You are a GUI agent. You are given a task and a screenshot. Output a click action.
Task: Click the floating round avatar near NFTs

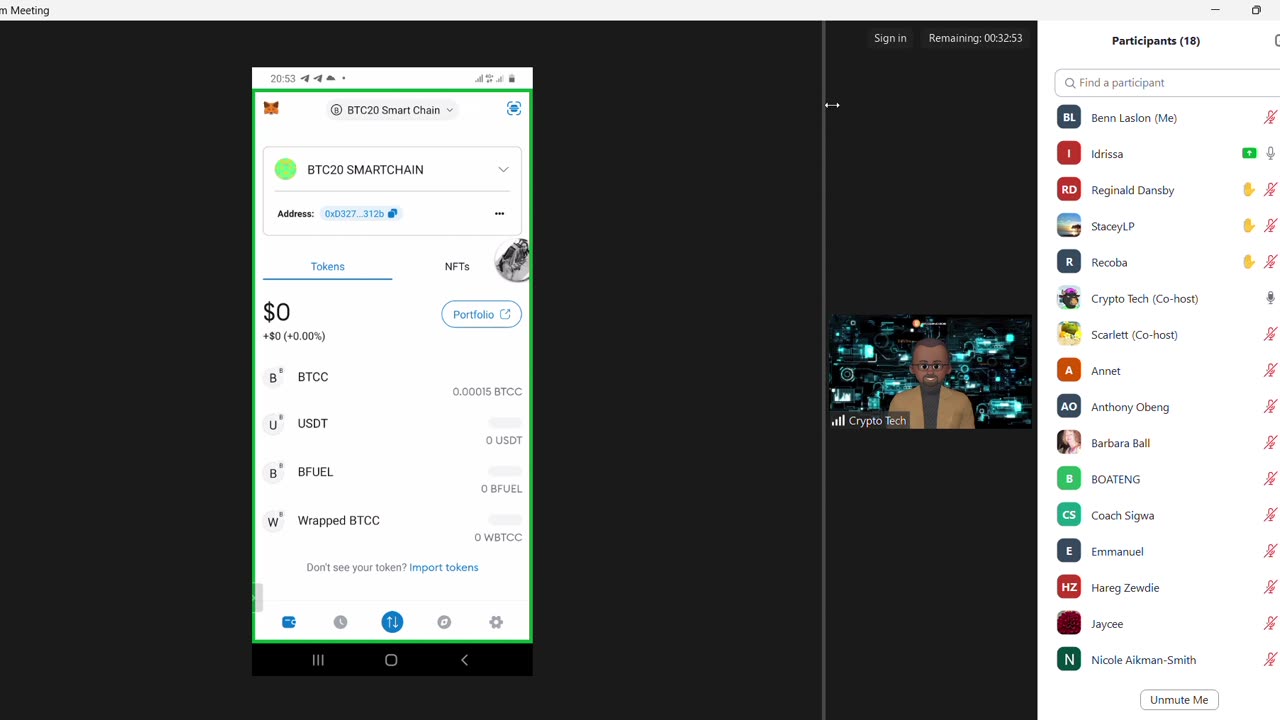tap(512, 260)
